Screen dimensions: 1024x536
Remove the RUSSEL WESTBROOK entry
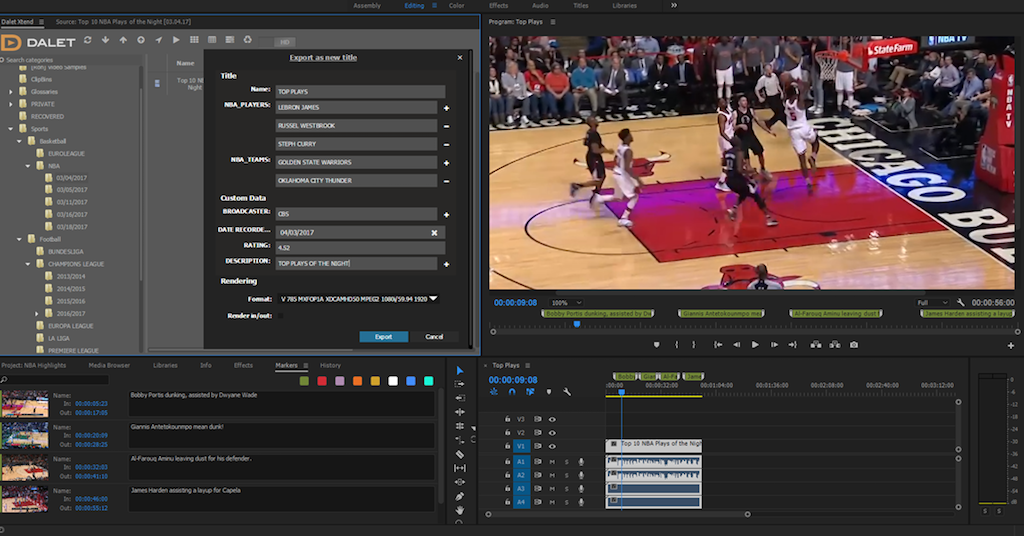click(447, 126)
